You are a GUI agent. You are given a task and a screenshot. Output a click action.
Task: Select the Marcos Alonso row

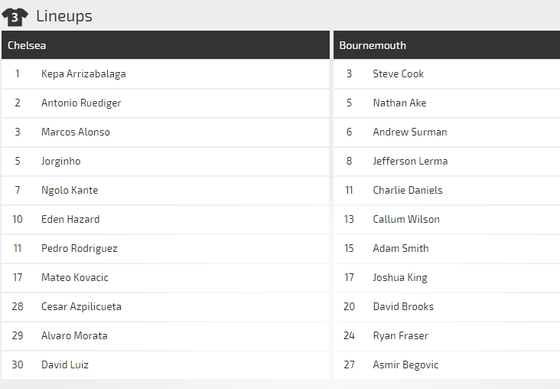click(165, 132)
